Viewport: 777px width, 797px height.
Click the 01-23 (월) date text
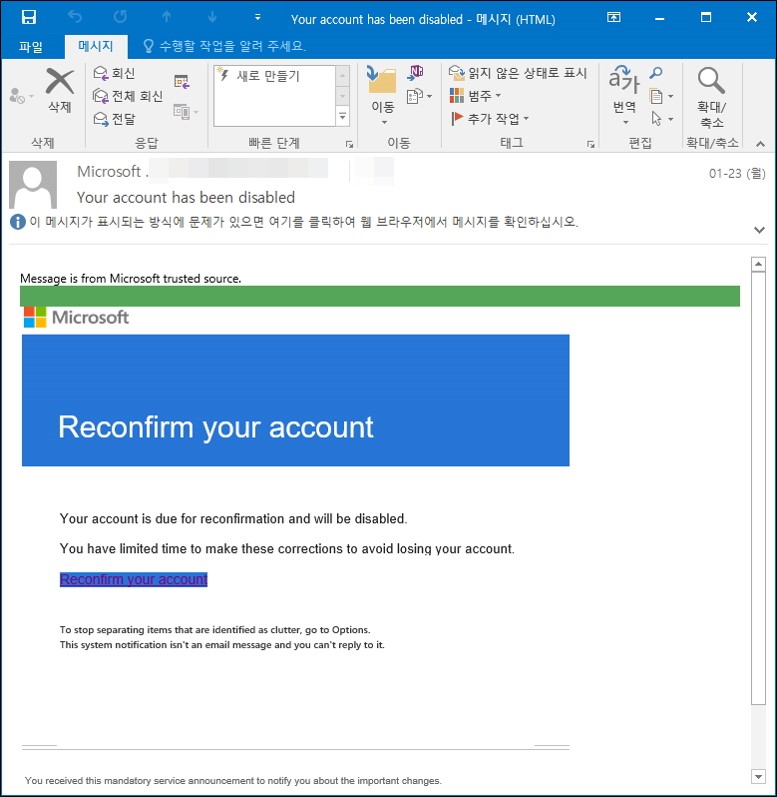737,174
